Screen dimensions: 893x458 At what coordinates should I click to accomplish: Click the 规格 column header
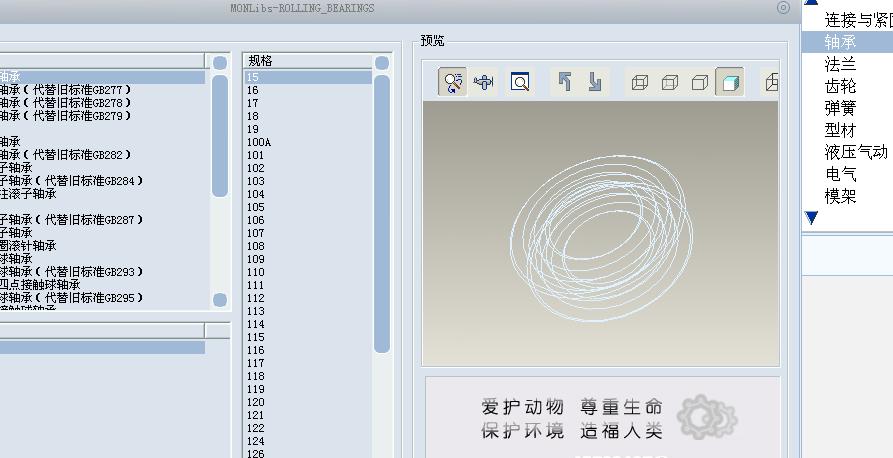coord(308,61)
